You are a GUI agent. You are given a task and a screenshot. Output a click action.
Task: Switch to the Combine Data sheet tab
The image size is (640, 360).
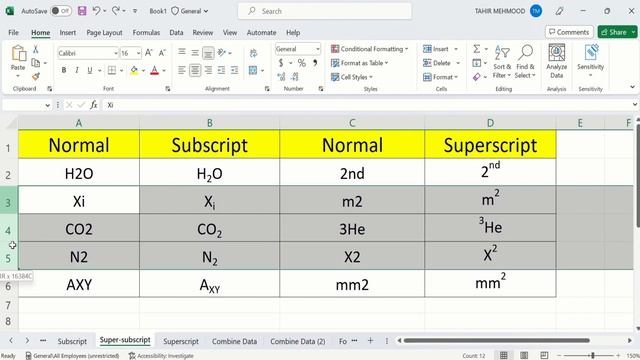click(x=234, y=341)
